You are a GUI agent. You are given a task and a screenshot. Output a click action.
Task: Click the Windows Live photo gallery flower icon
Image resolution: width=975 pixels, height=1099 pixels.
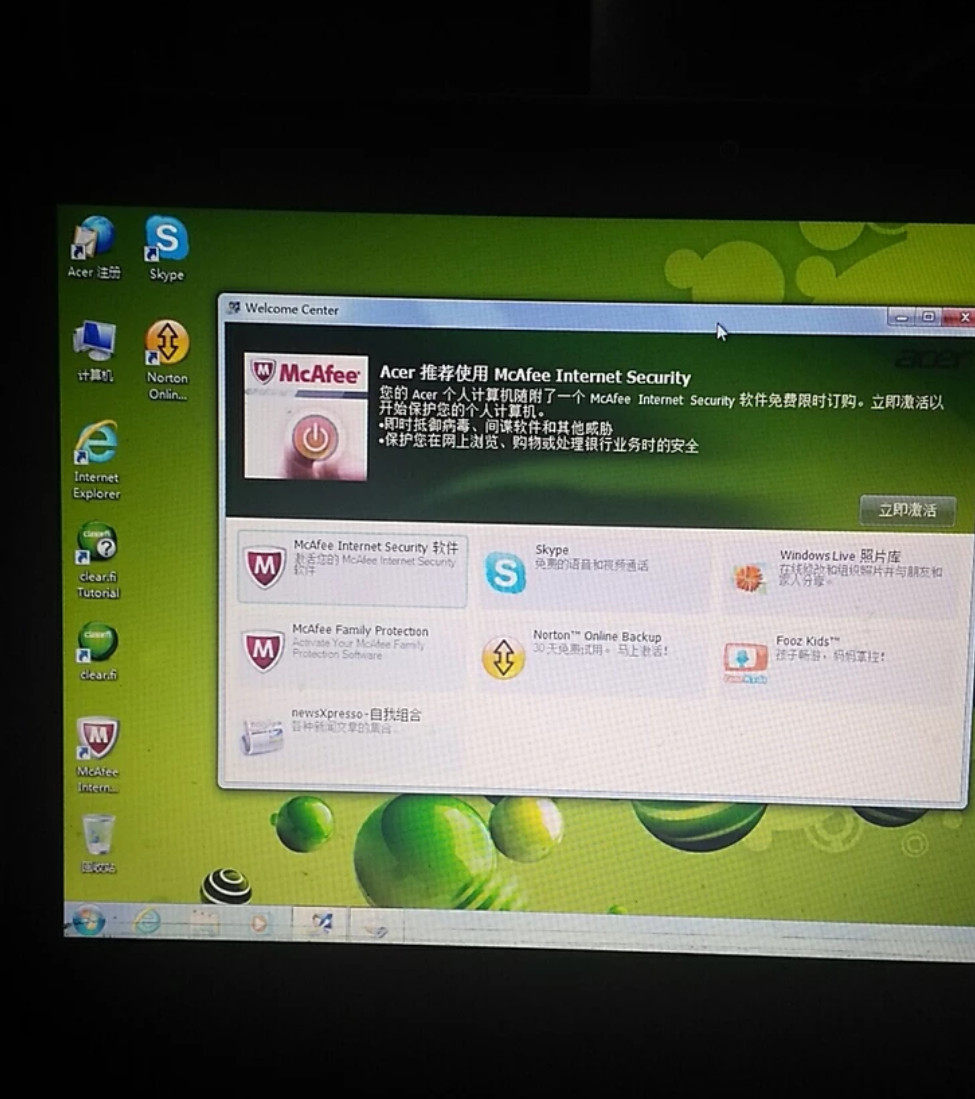pyautogui.click(x=749, y=578)
